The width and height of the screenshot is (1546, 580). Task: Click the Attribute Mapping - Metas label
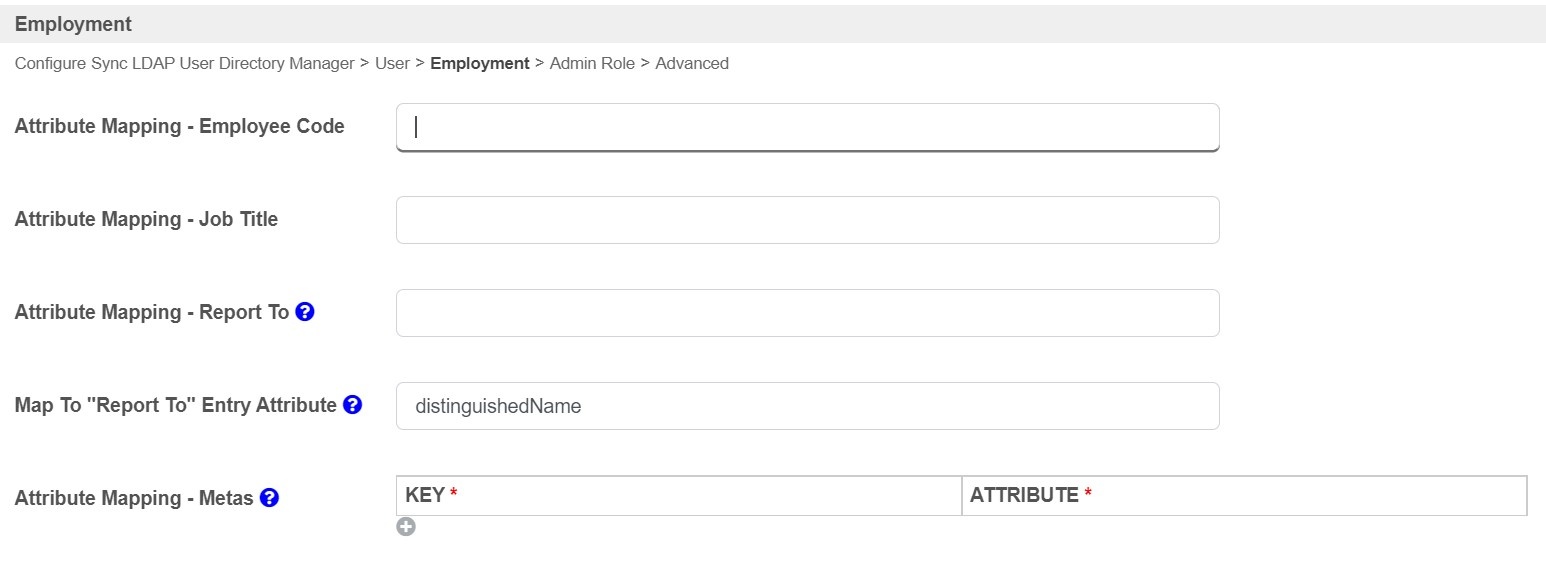click(x=133, y=498)
